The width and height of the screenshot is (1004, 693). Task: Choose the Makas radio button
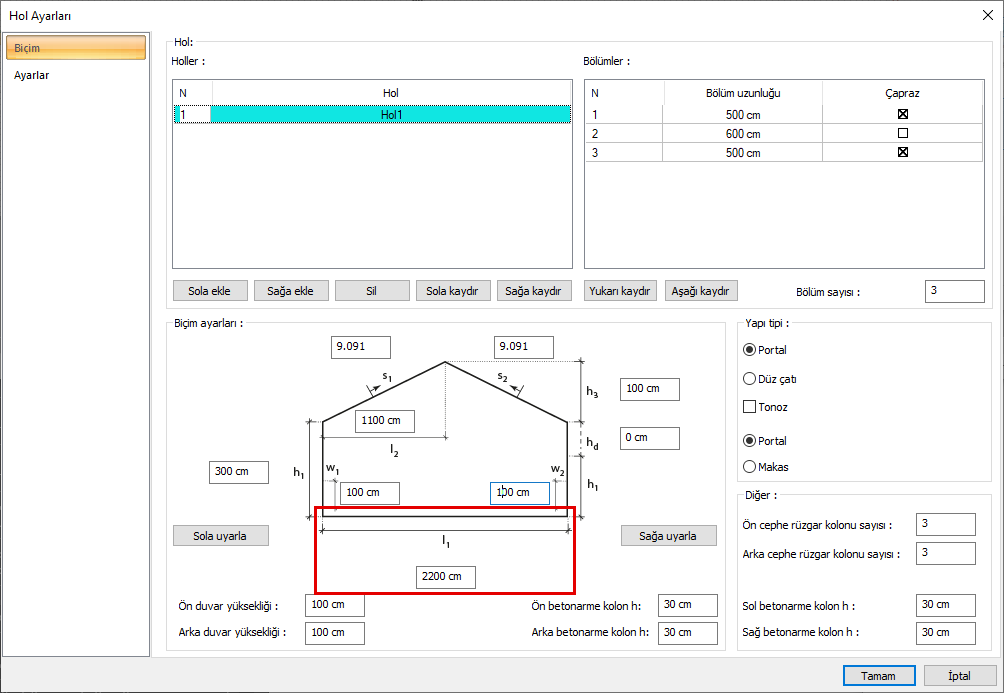(749, 466)
